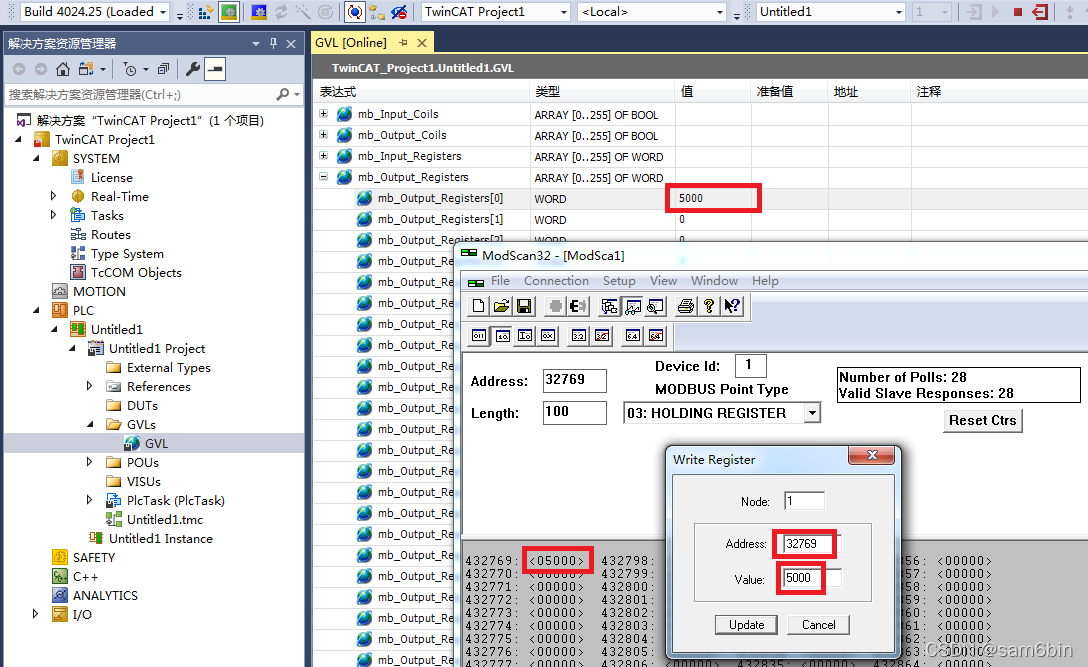The image size is (1088, 667).
Task: Click the red Stop PLC square icon
Action: (x=1018, y=12)
